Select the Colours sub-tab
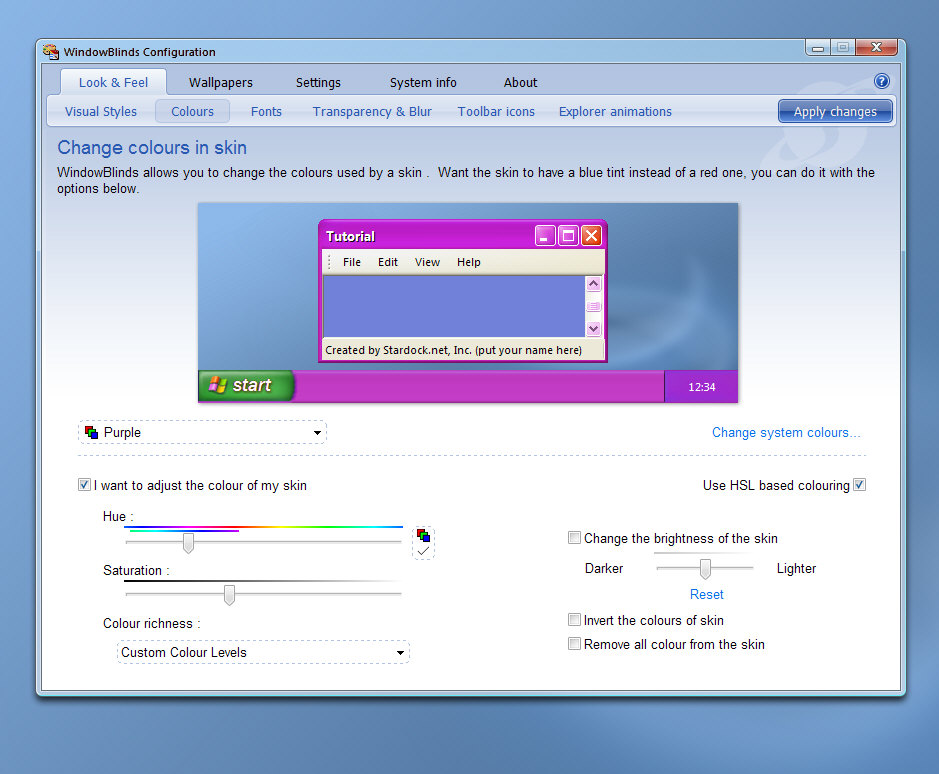The image size is (939, 774). 192,111
